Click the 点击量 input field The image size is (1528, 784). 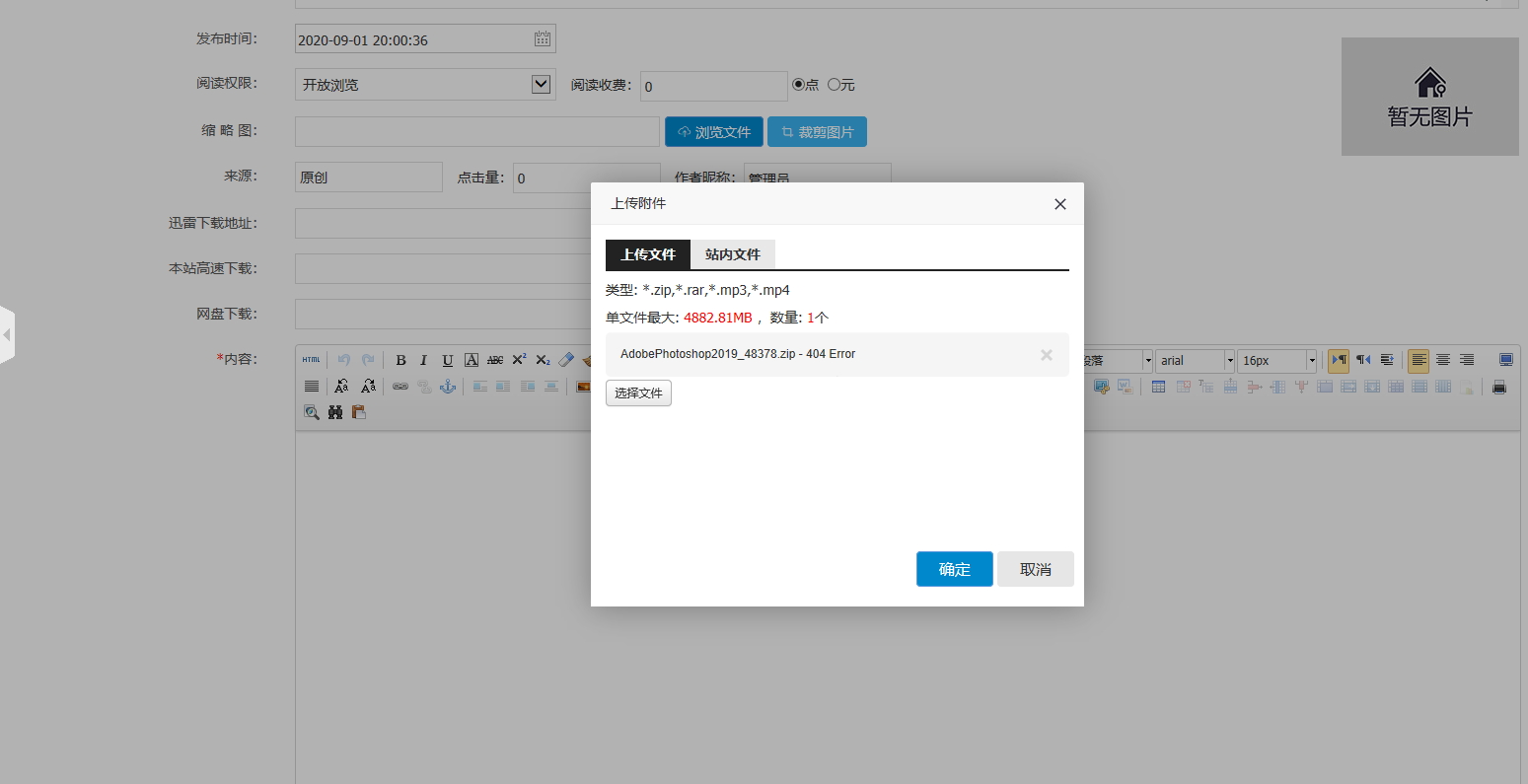(586, 178)
